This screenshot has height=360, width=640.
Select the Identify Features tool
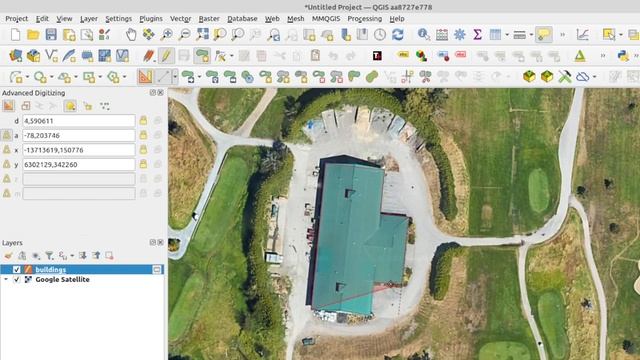424,35
